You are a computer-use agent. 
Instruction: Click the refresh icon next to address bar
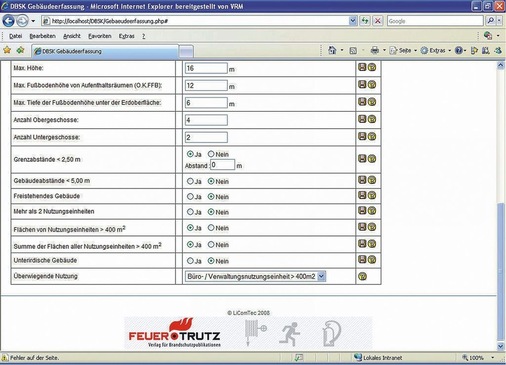click(365, 21)
